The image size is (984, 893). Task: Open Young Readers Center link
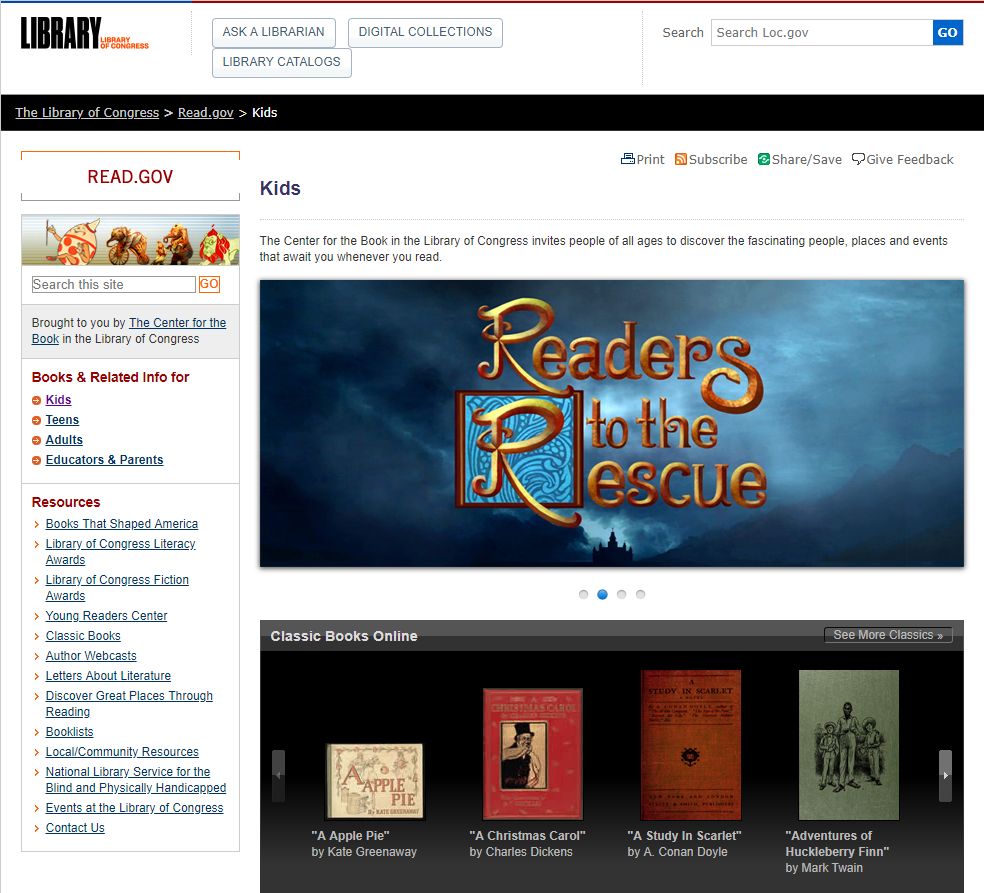pos(107,616)
